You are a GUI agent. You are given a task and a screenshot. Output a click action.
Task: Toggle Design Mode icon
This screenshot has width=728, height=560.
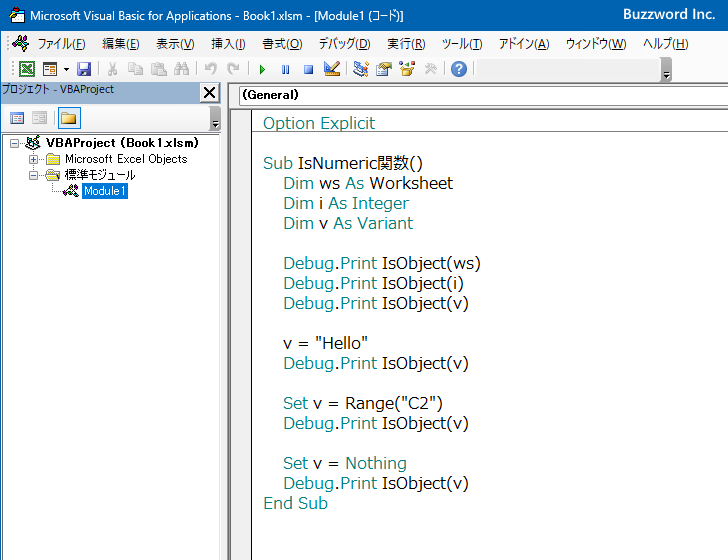point(332,69)
